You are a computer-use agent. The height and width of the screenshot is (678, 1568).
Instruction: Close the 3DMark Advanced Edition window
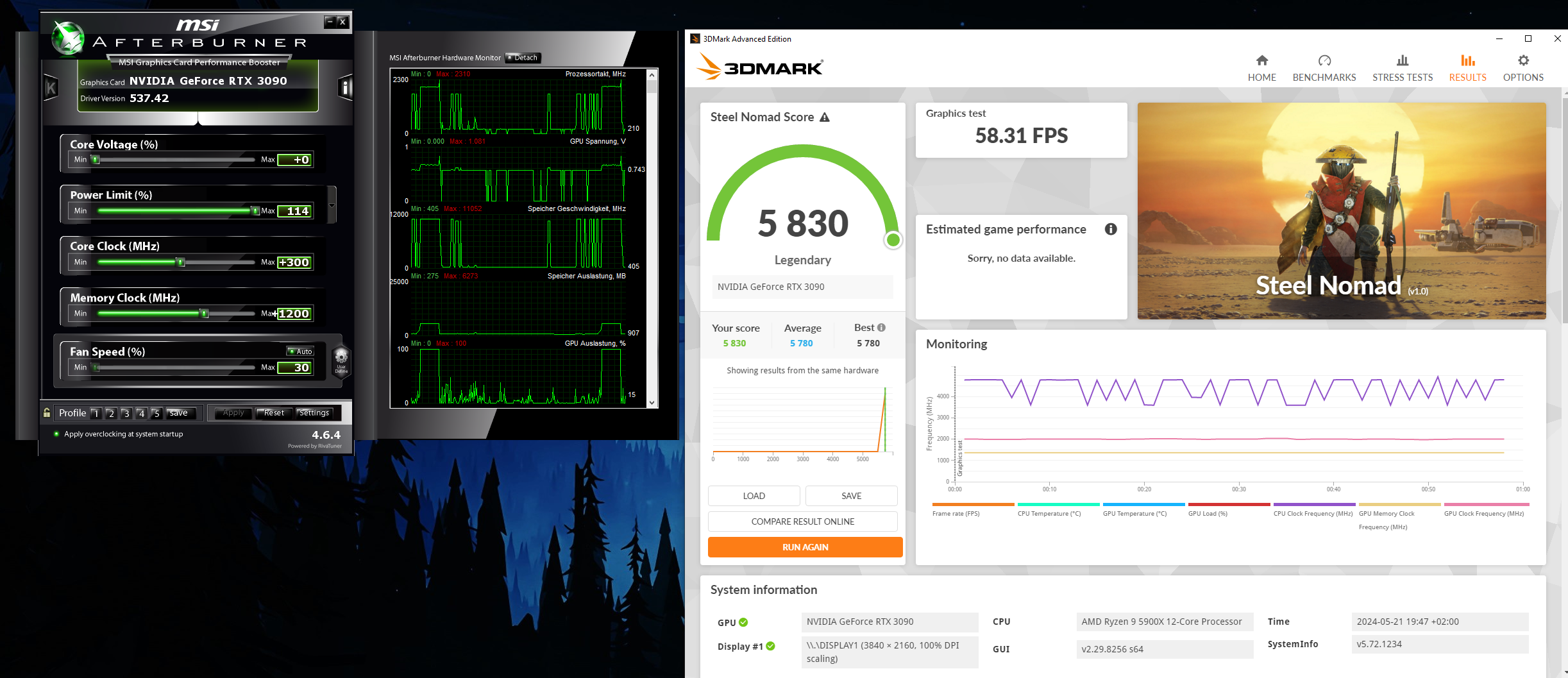point(1557,38)
